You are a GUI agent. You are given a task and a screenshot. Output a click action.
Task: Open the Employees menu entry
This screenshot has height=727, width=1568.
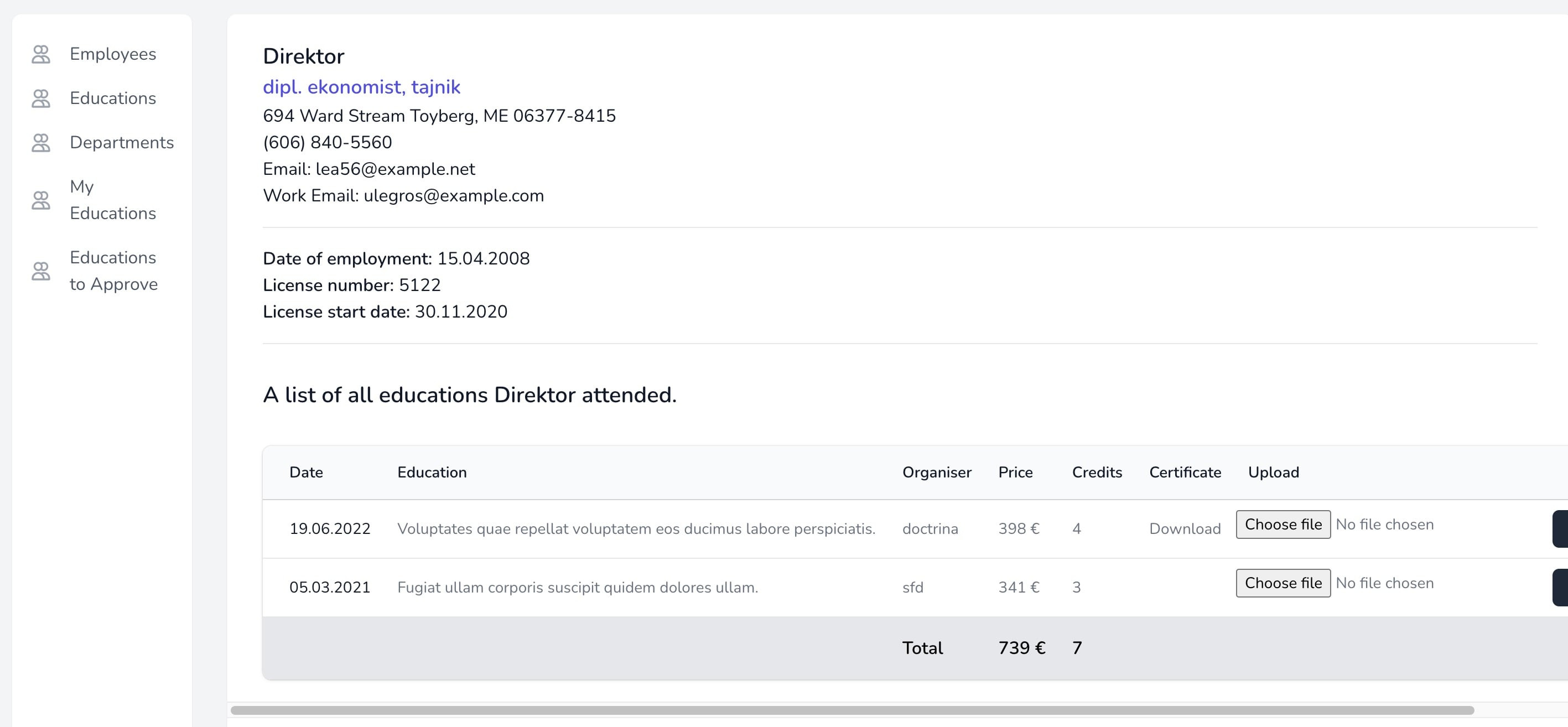pyautogui.click(x=113, y=54)
